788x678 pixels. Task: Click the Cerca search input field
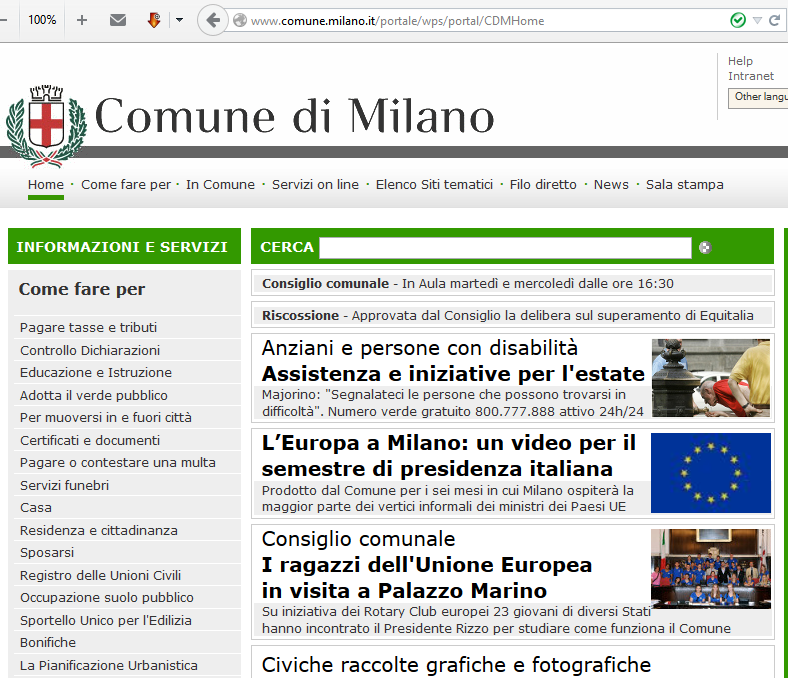pyautogui.click(x=505, y=248)
